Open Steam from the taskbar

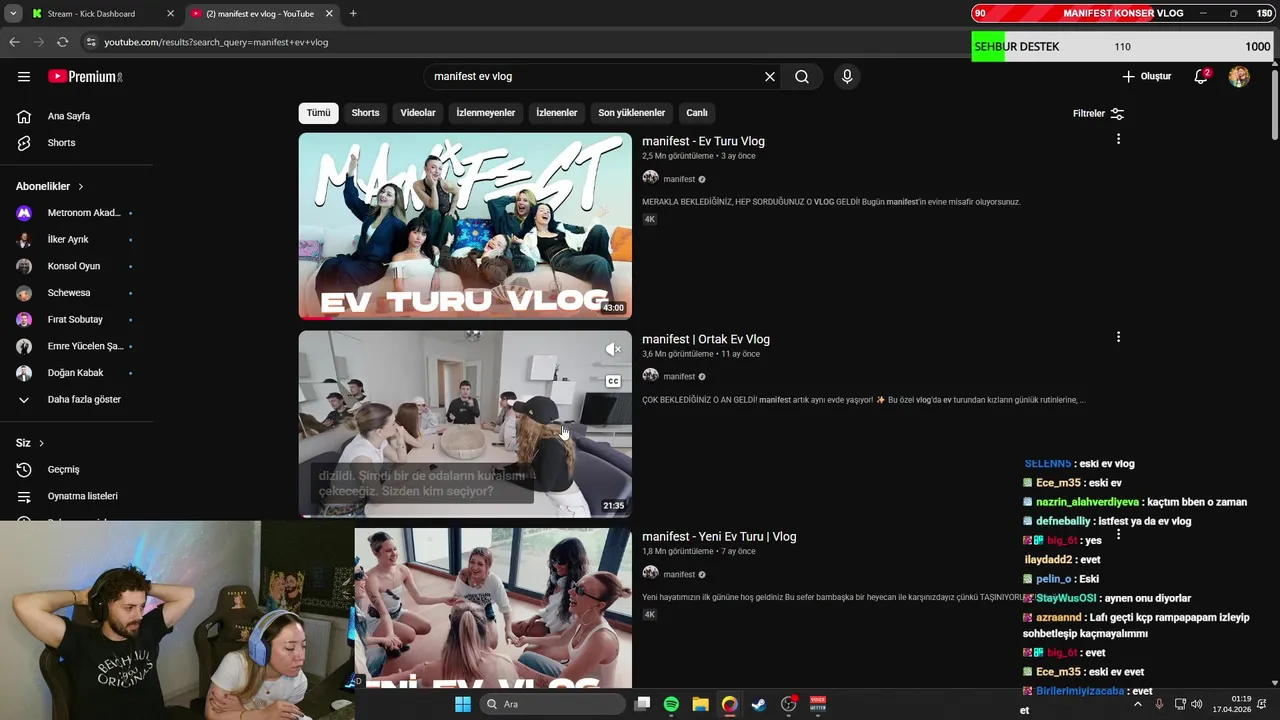[759, 704]
